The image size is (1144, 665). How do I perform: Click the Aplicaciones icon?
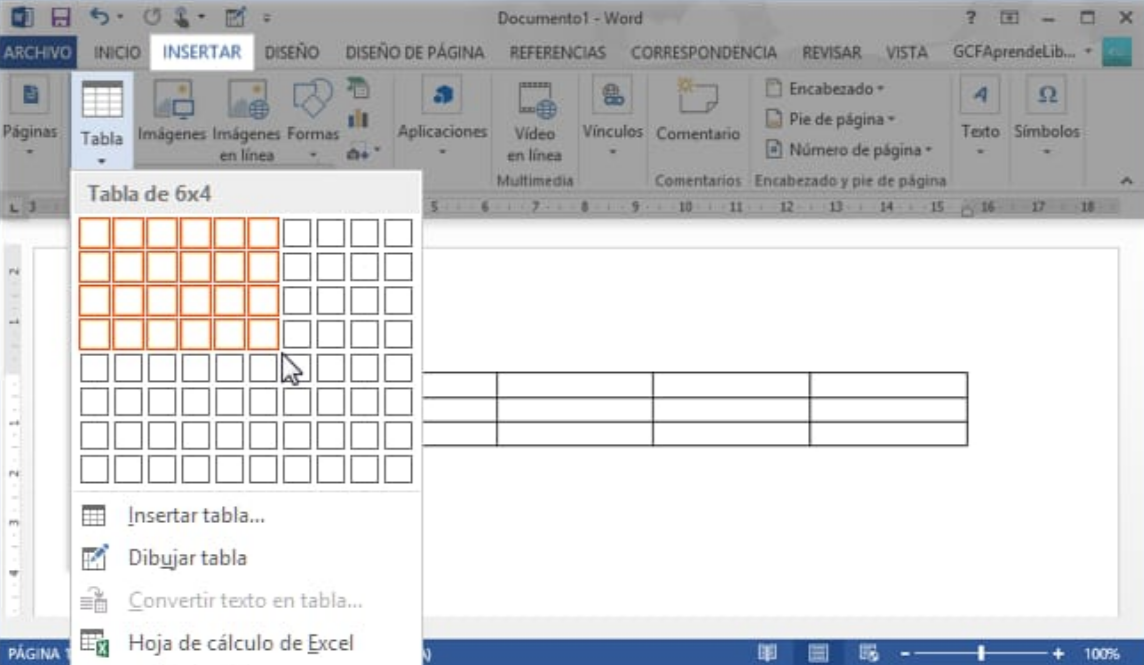point(441,98)
